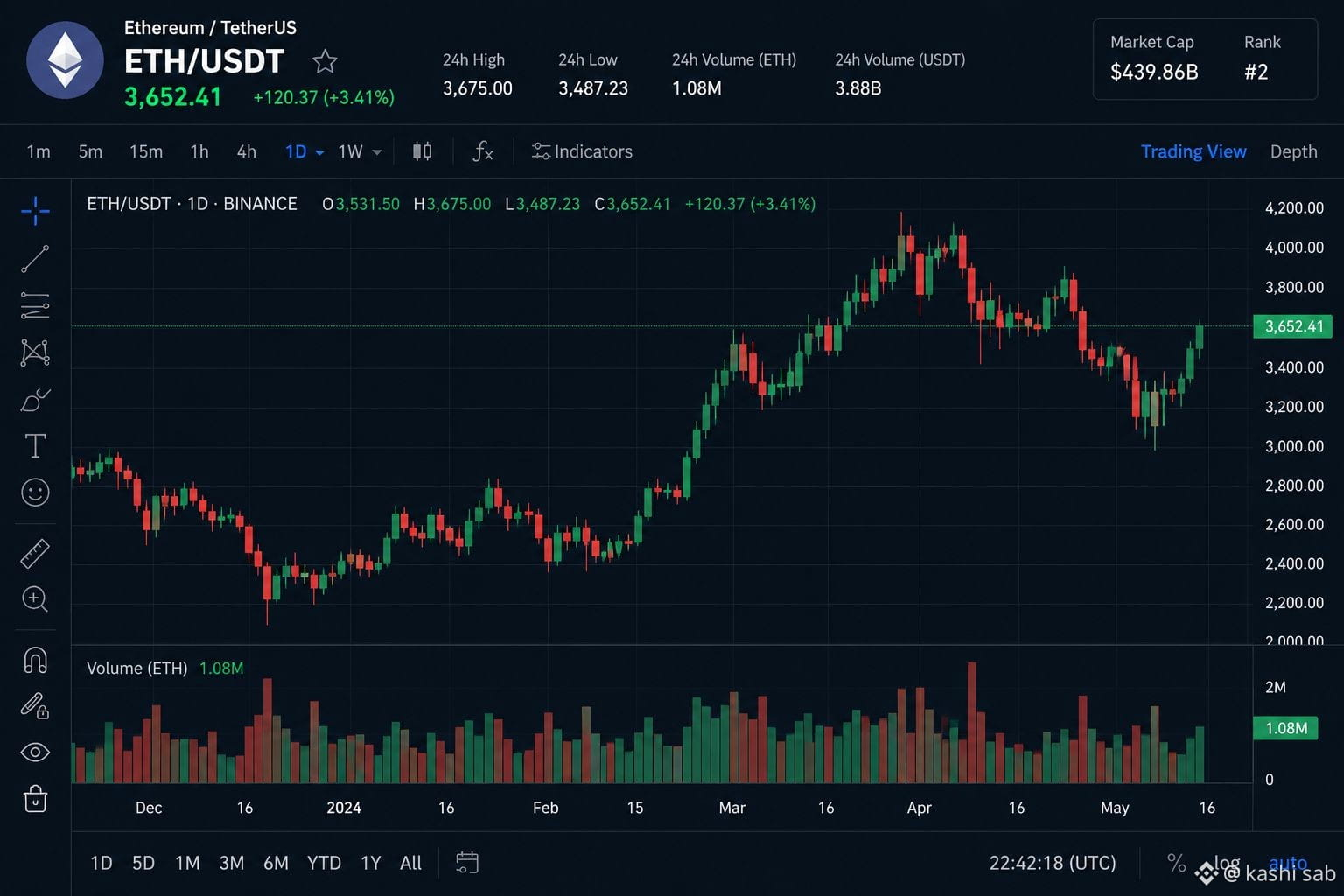1344x896 pixels.
Task: Click the 24h Volume (USDT) 3.88B value
Action: point(857,88)
